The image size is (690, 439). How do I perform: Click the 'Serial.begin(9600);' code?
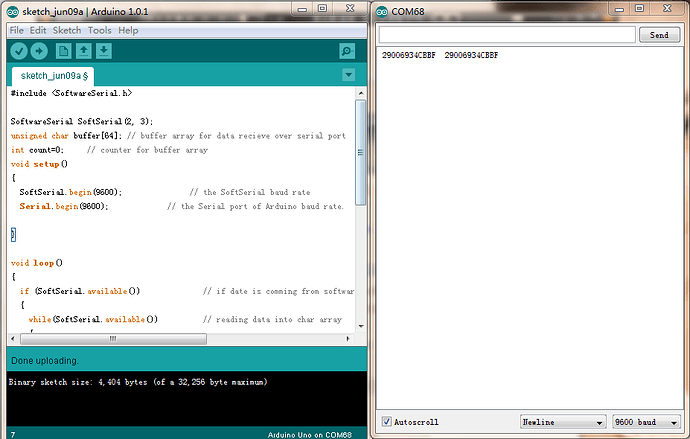(63, 206)
